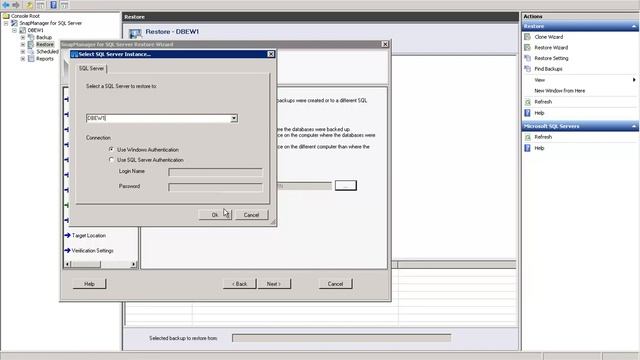This screenshot has width=640, height=360.
Task: Click Ok in Select SQL Server Instance dialog
Action: click(x=215, y=215)
